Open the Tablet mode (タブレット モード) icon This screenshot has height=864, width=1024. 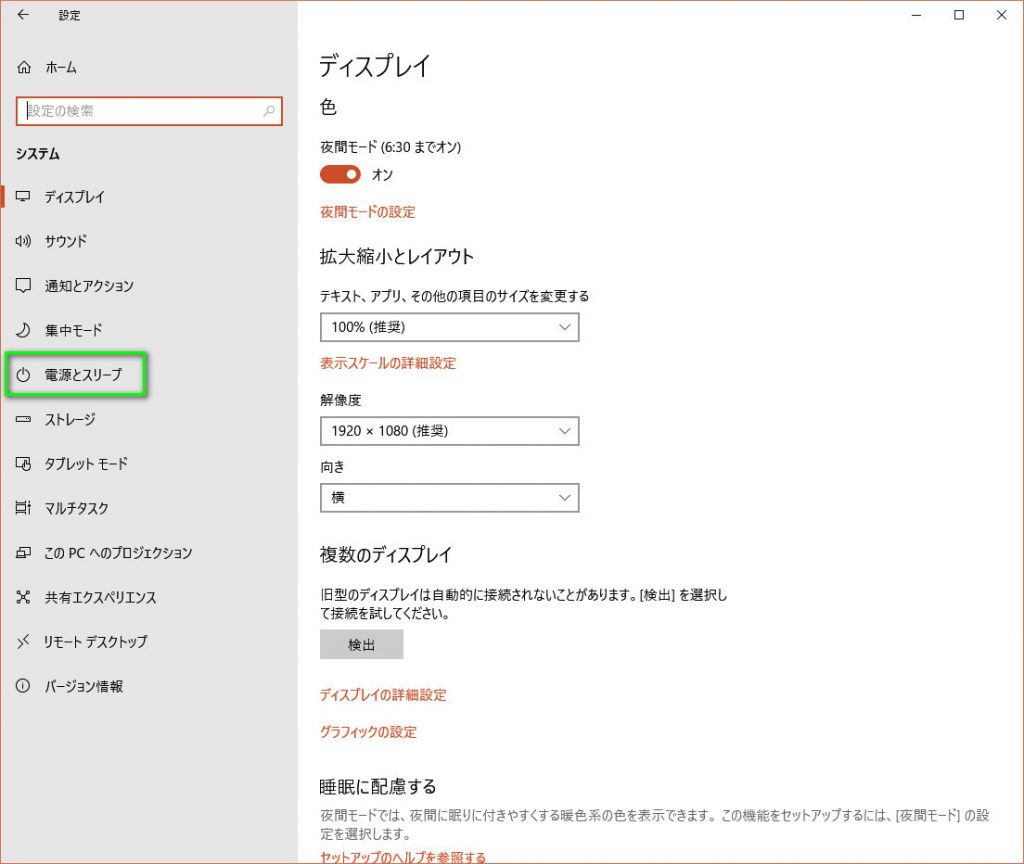25,464
